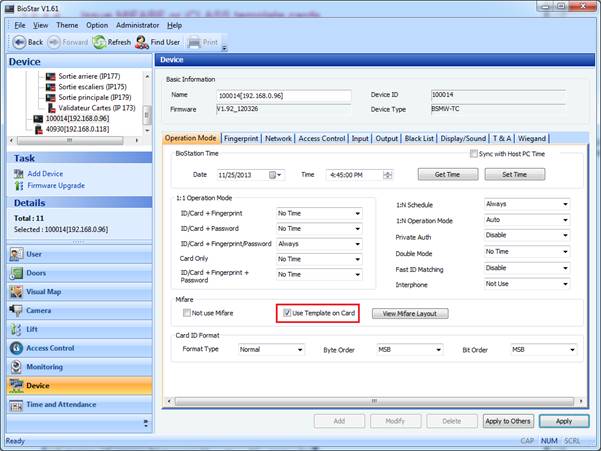The height and width of the screenshot is (451, 601).
Task: Enable Sync with Host PC Time
Action: click(473, 154)
